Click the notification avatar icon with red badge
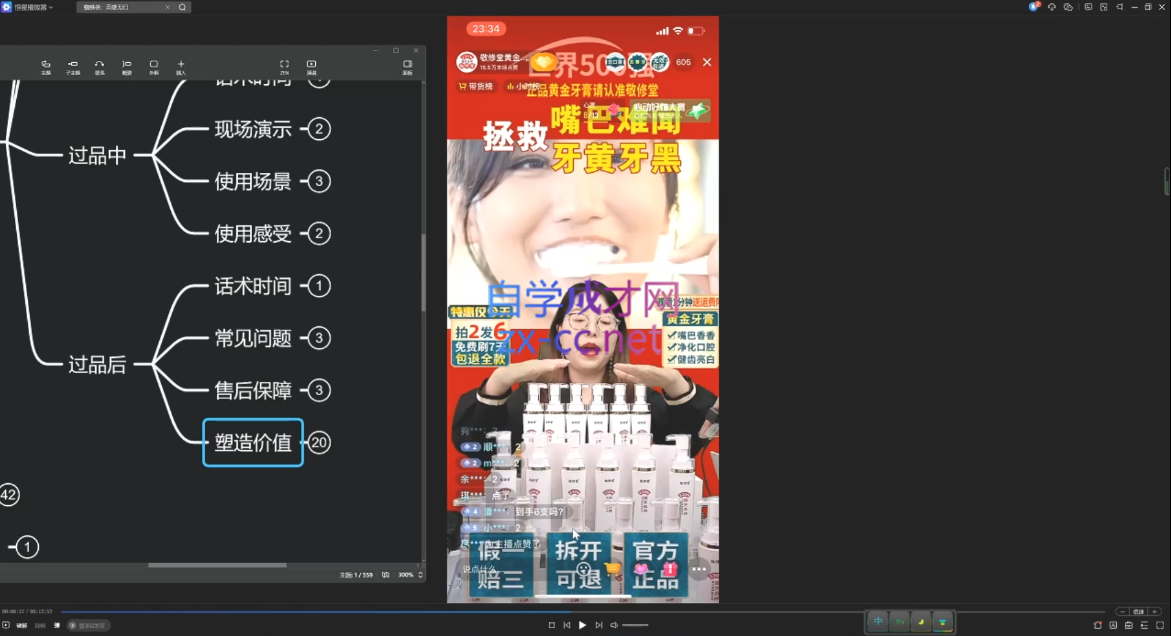This screenshot has height=636, width=1171. pyautogui.click(x=1034, y=7)
